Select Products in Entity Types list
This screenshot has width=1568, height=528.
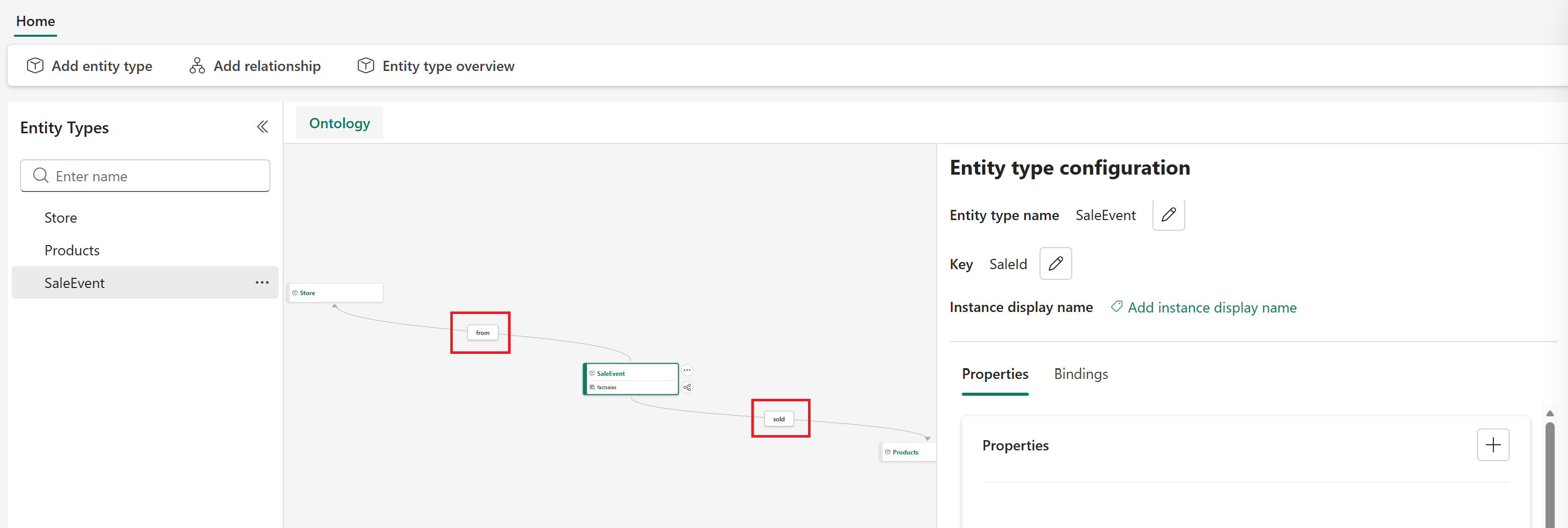click(x=72, y=250)
